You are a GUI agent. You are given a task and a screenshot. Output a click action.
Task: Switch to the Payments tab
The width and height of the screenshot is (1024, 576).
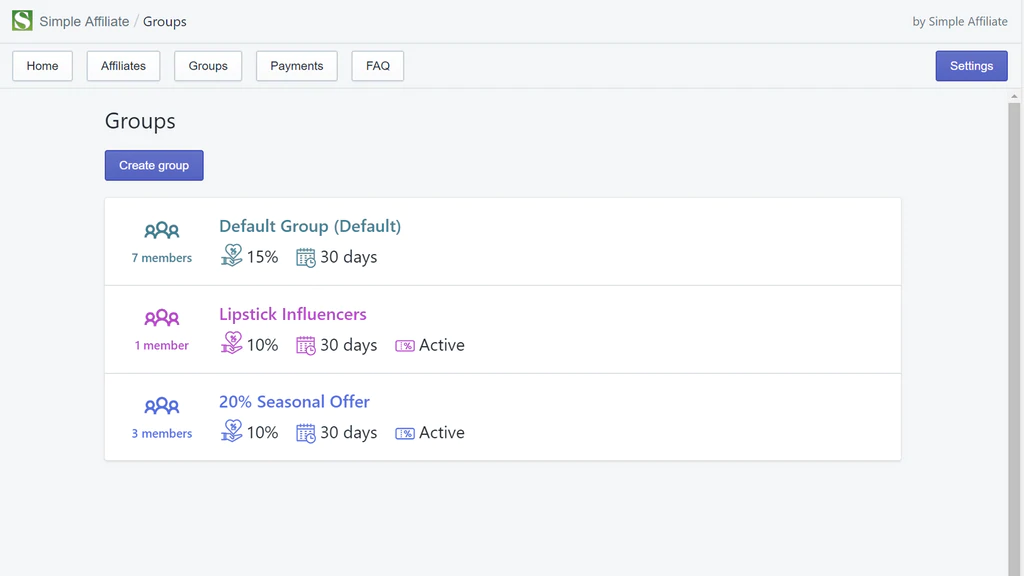click(x=297, y=66)
